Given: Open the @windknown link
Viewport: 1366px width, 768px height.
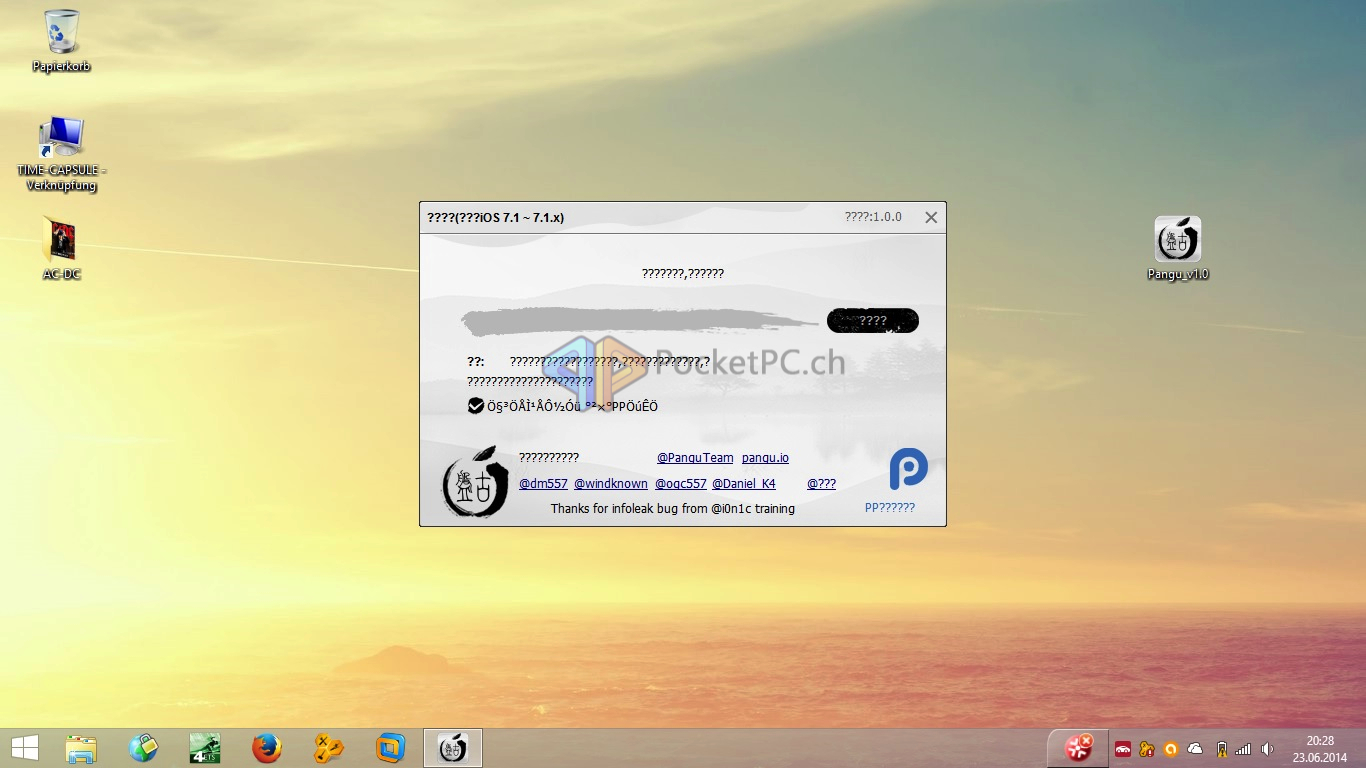Looking at the screenshot, I should tap(611, 484).
